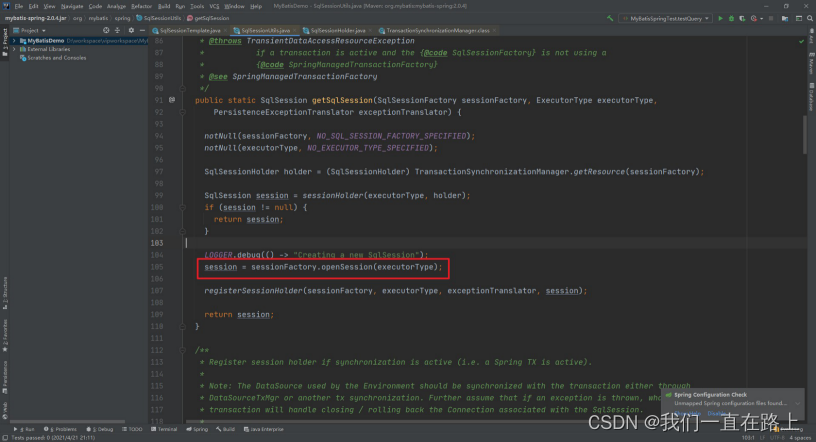Open the Spring tool window

click(197, 429)
